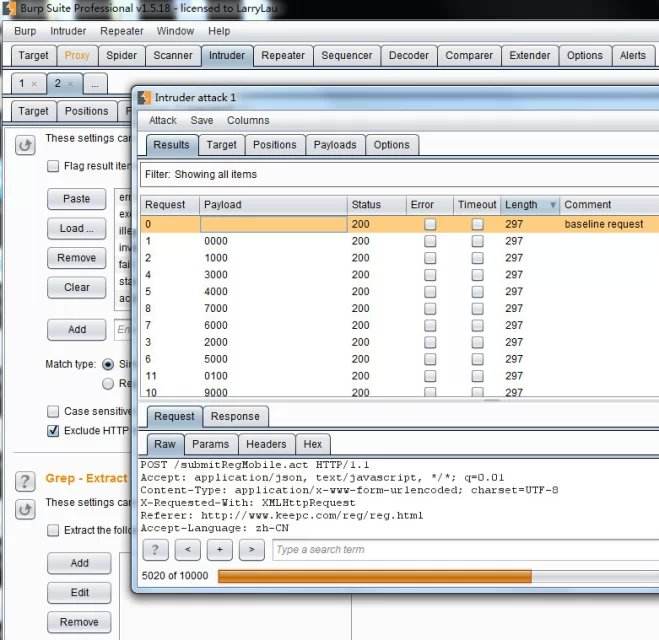
Task: Sort results by Error column header
Action: tap(430, 205)
